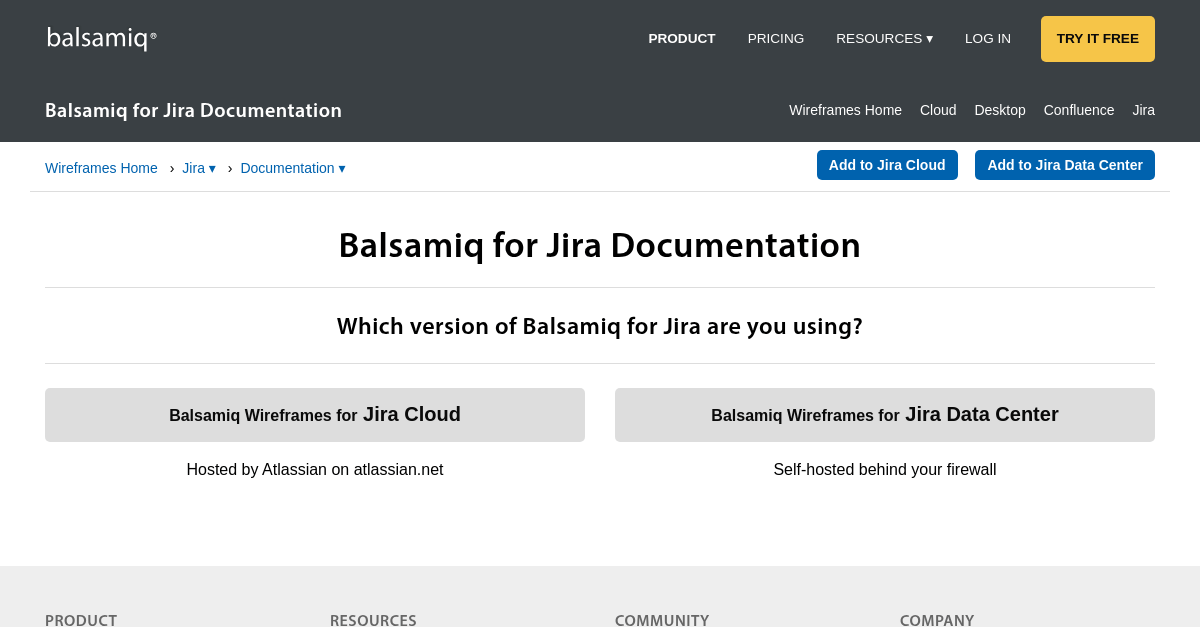
Task: Open the PRICING page
Action: click(x=775, y=38)
